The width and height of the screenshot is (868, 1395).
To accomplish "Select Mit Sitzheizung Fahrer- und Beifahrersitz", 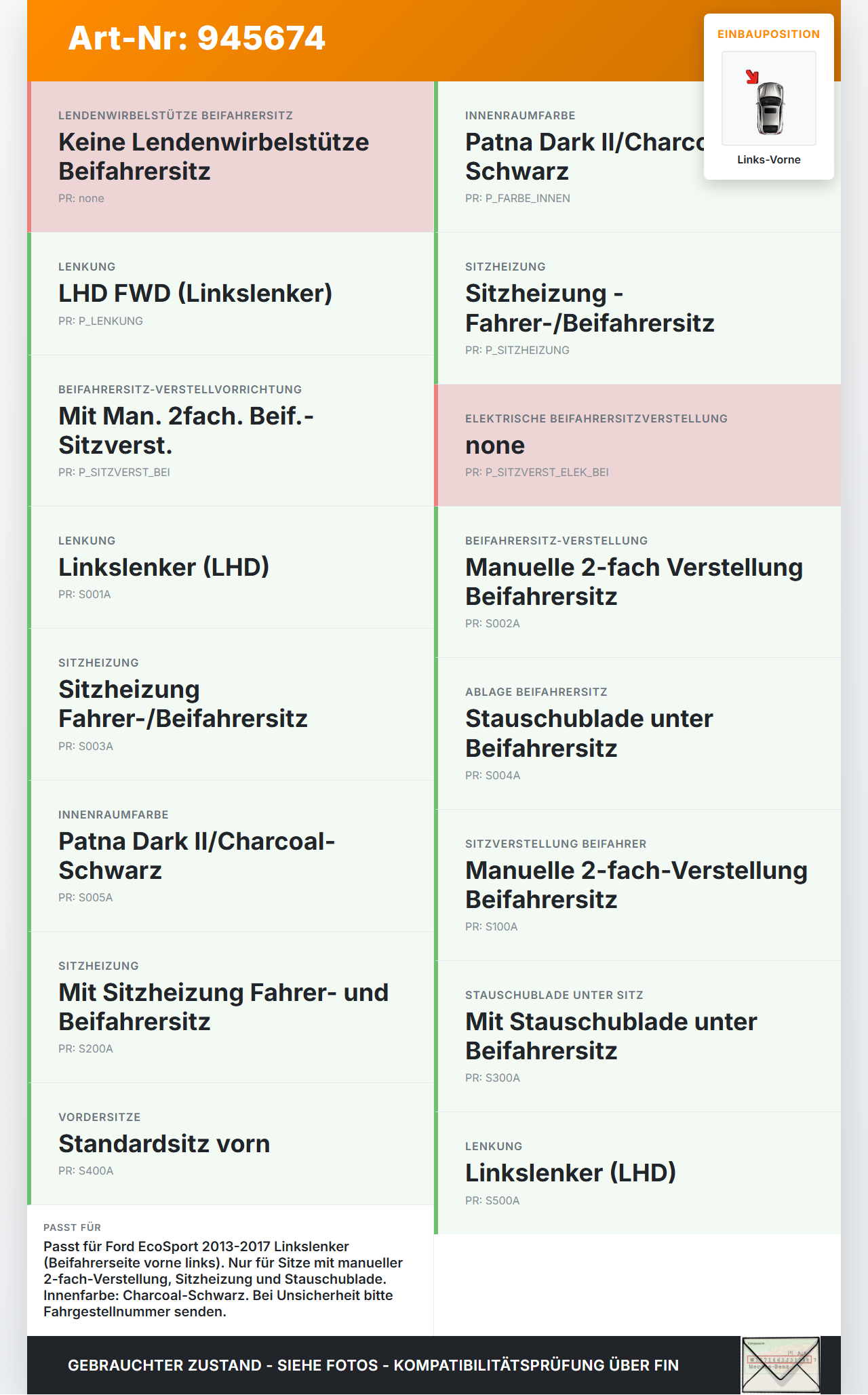I will coord(231,1007).
